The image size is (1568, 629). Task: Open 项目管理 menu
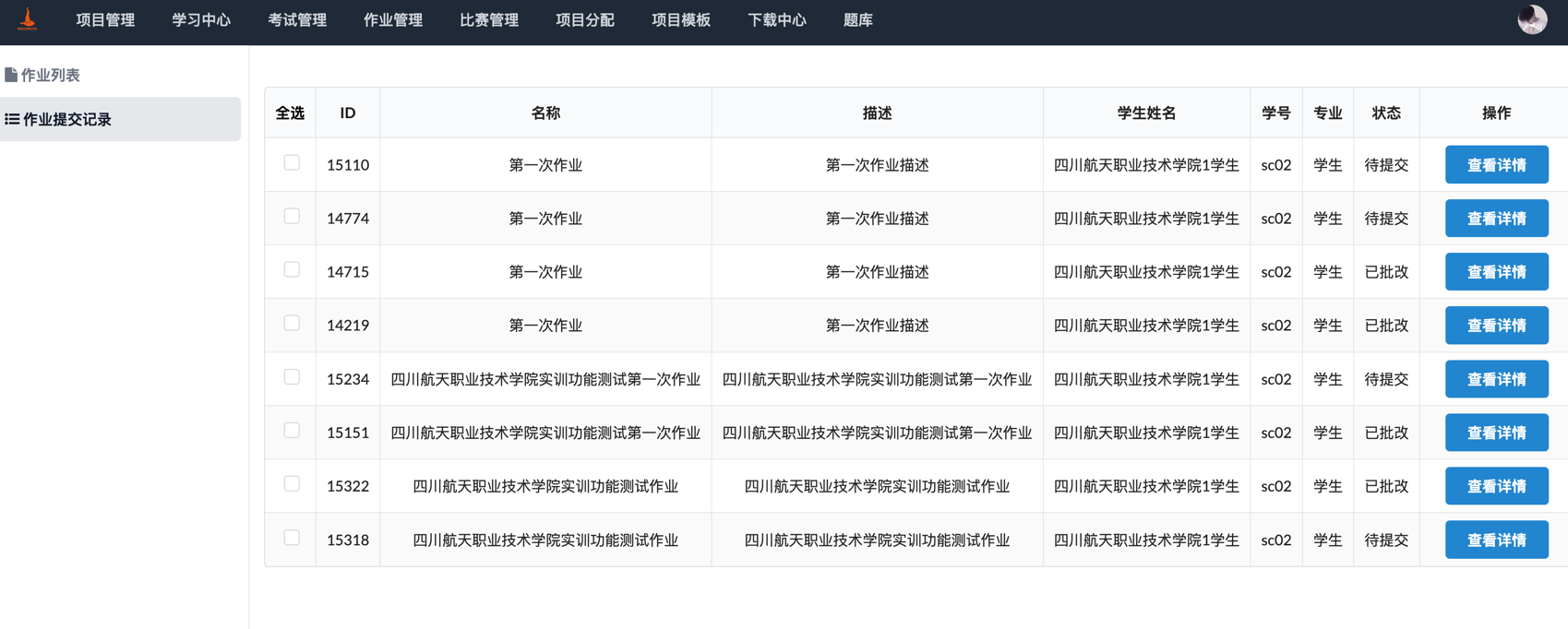(x=105, y=20)
